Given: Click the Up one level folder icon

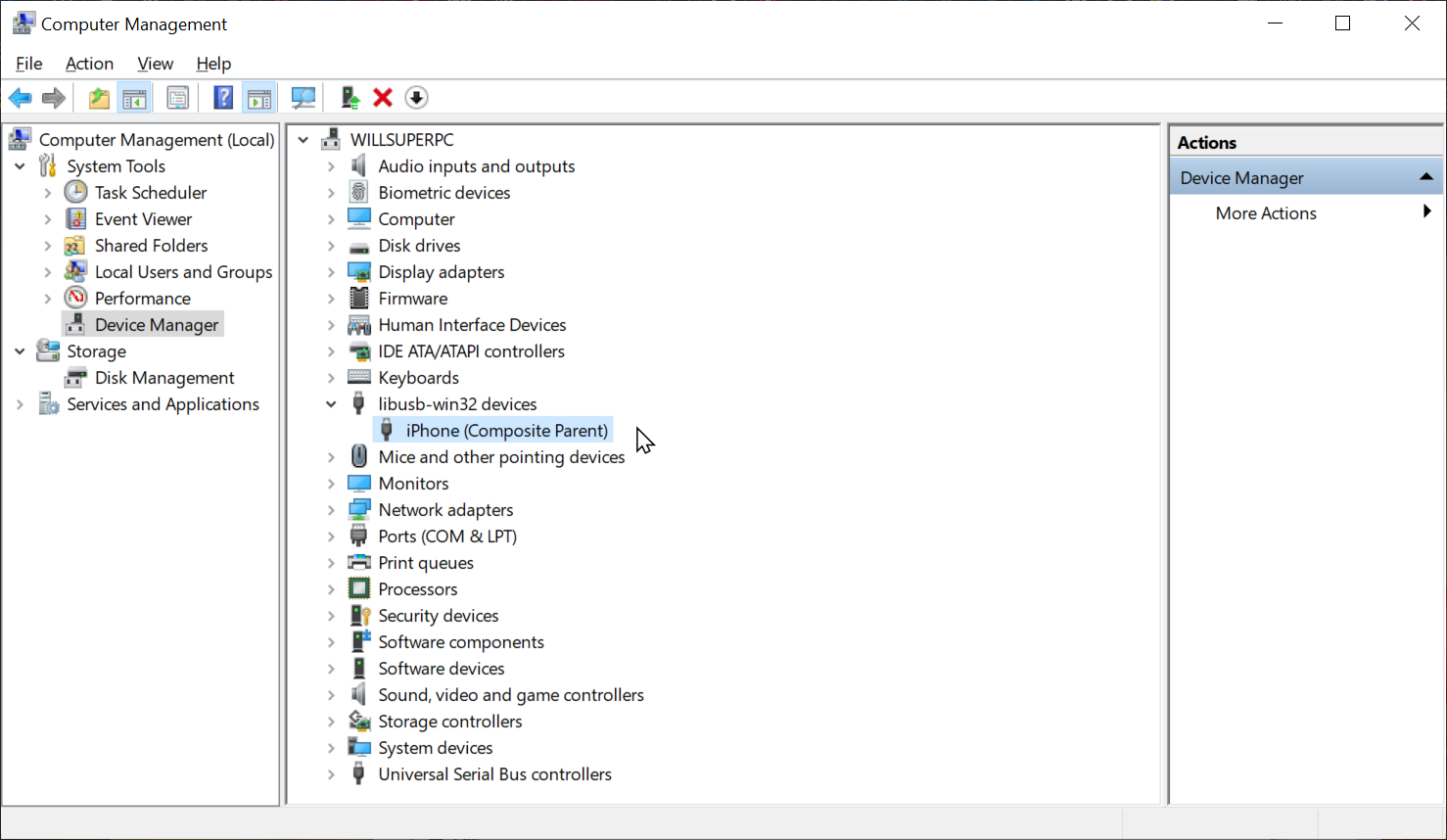Looking at the screenshot, I should tap(99, 98).
